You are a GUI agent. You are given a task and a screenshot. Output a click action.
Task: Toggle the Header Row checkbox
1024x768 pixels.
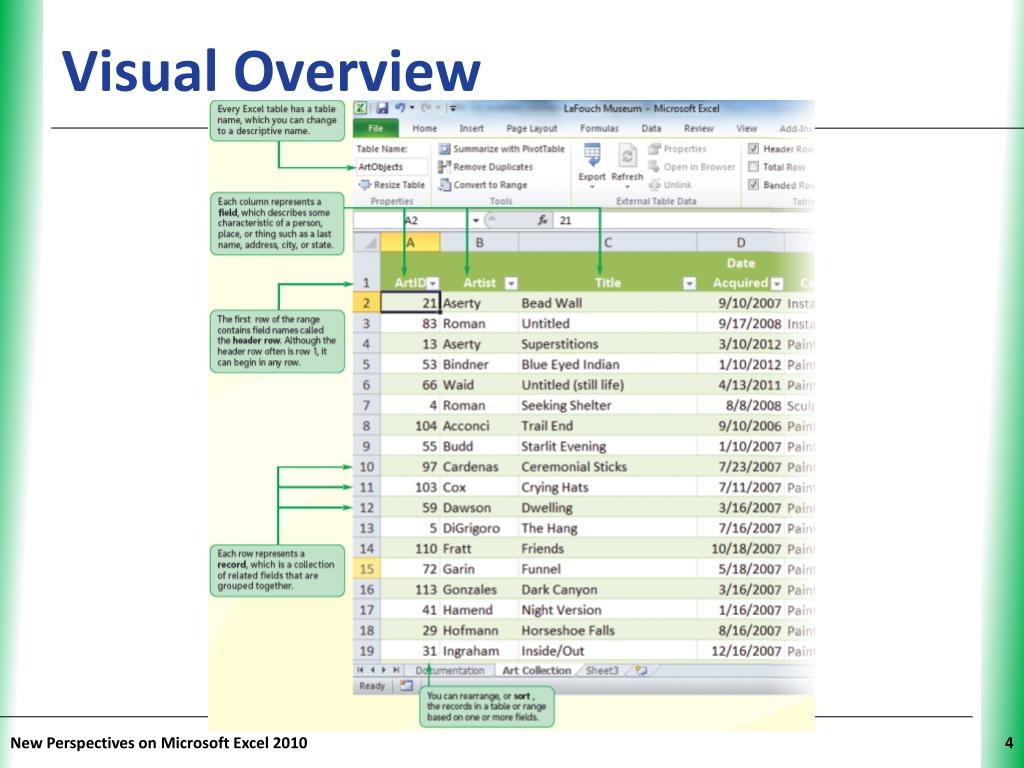[753, 149]
